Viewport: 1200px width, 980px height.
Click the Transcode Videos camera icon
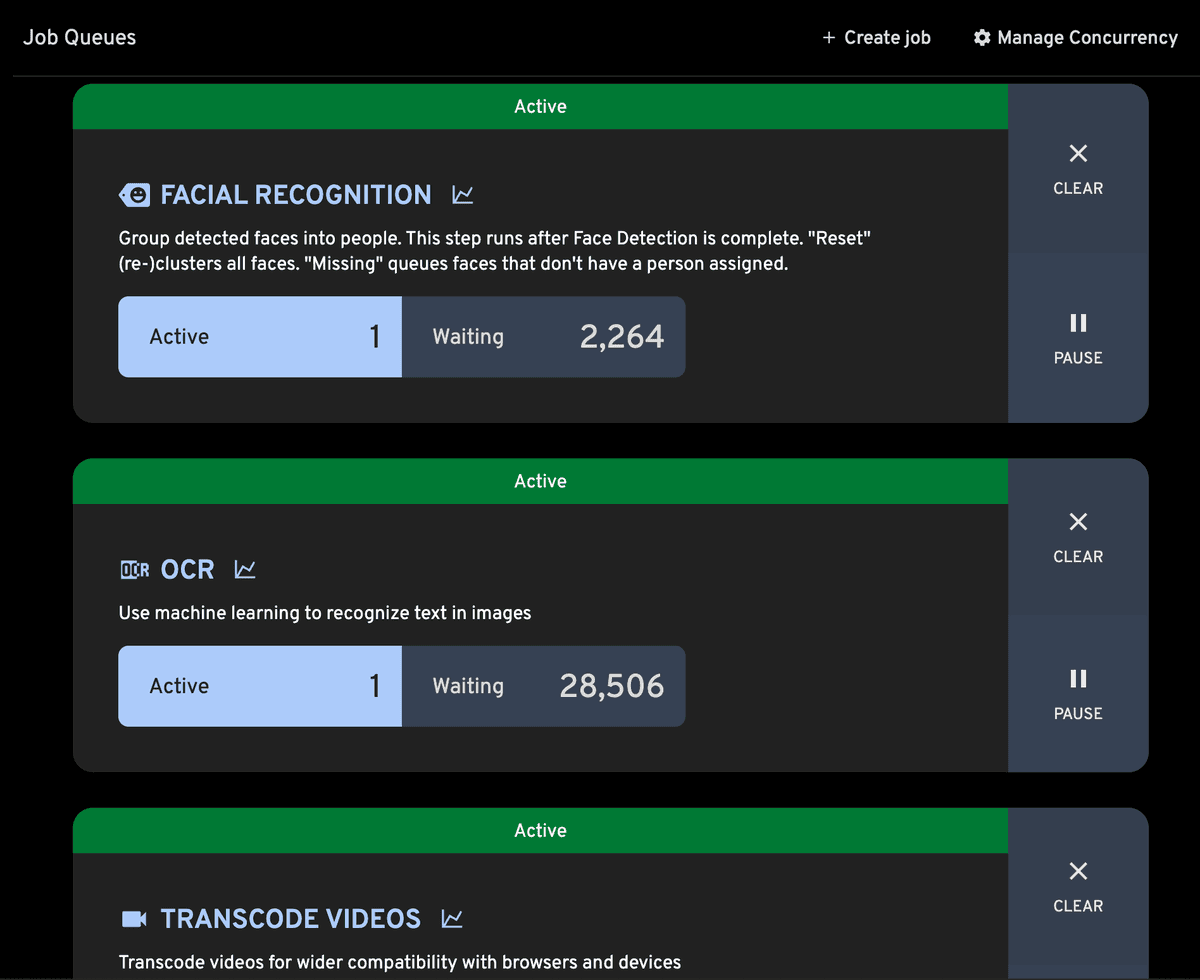(x=134, y=919)
